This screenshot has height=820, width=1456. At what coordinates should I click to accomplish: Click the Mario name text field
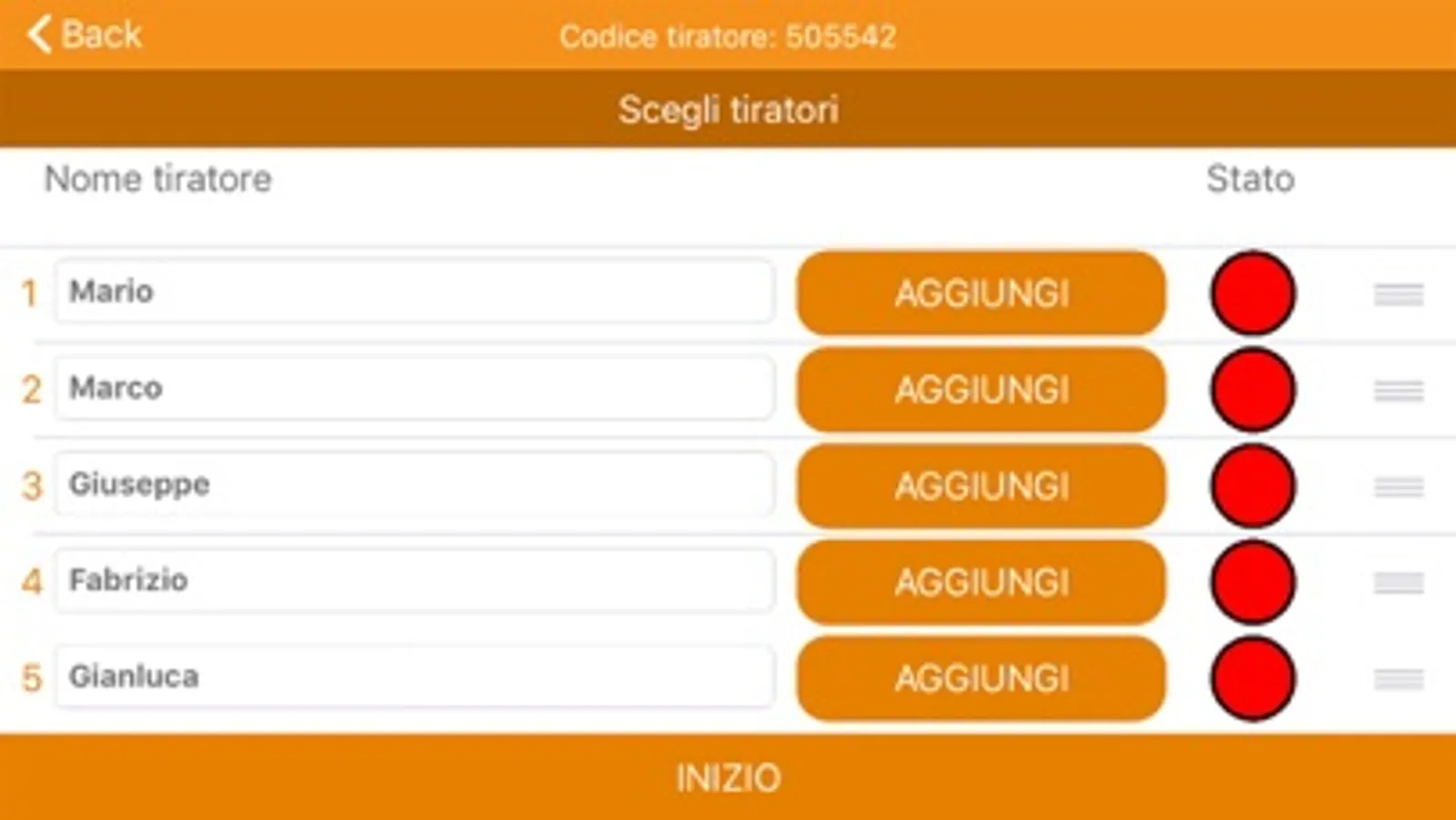pyautogui.click(x=414, y=292)
